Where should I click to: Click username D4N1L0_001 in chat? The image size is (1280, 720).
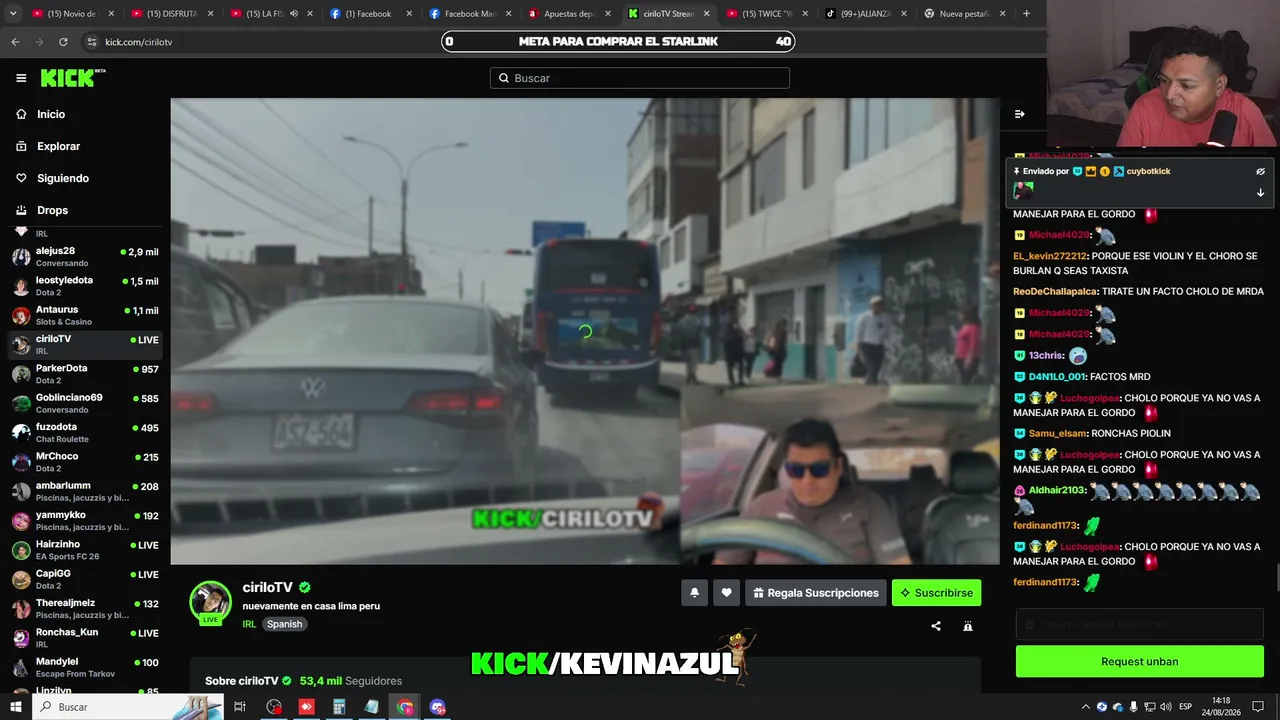click(x=1057, y=377)
